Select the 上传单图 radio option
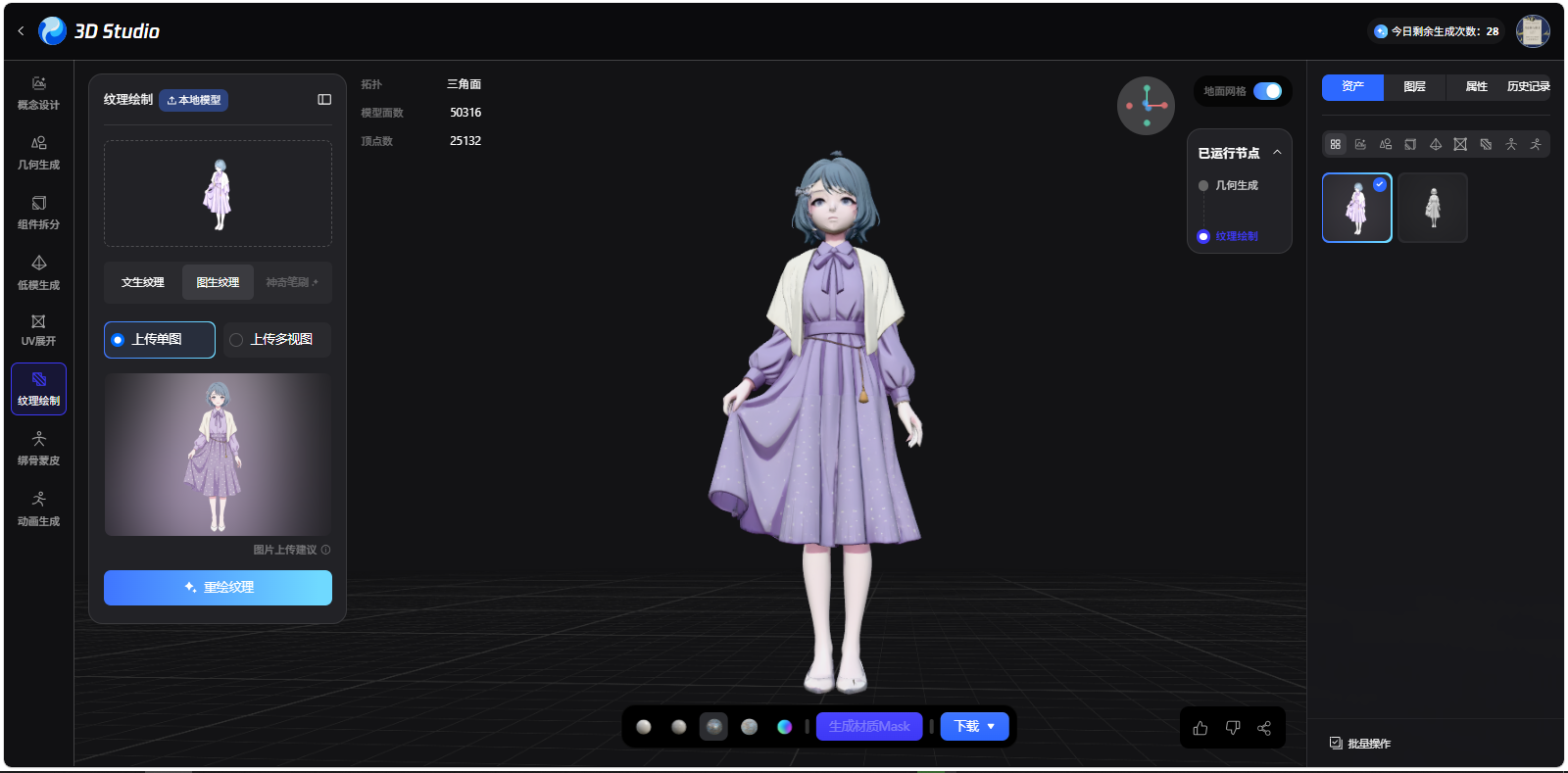 160,340
